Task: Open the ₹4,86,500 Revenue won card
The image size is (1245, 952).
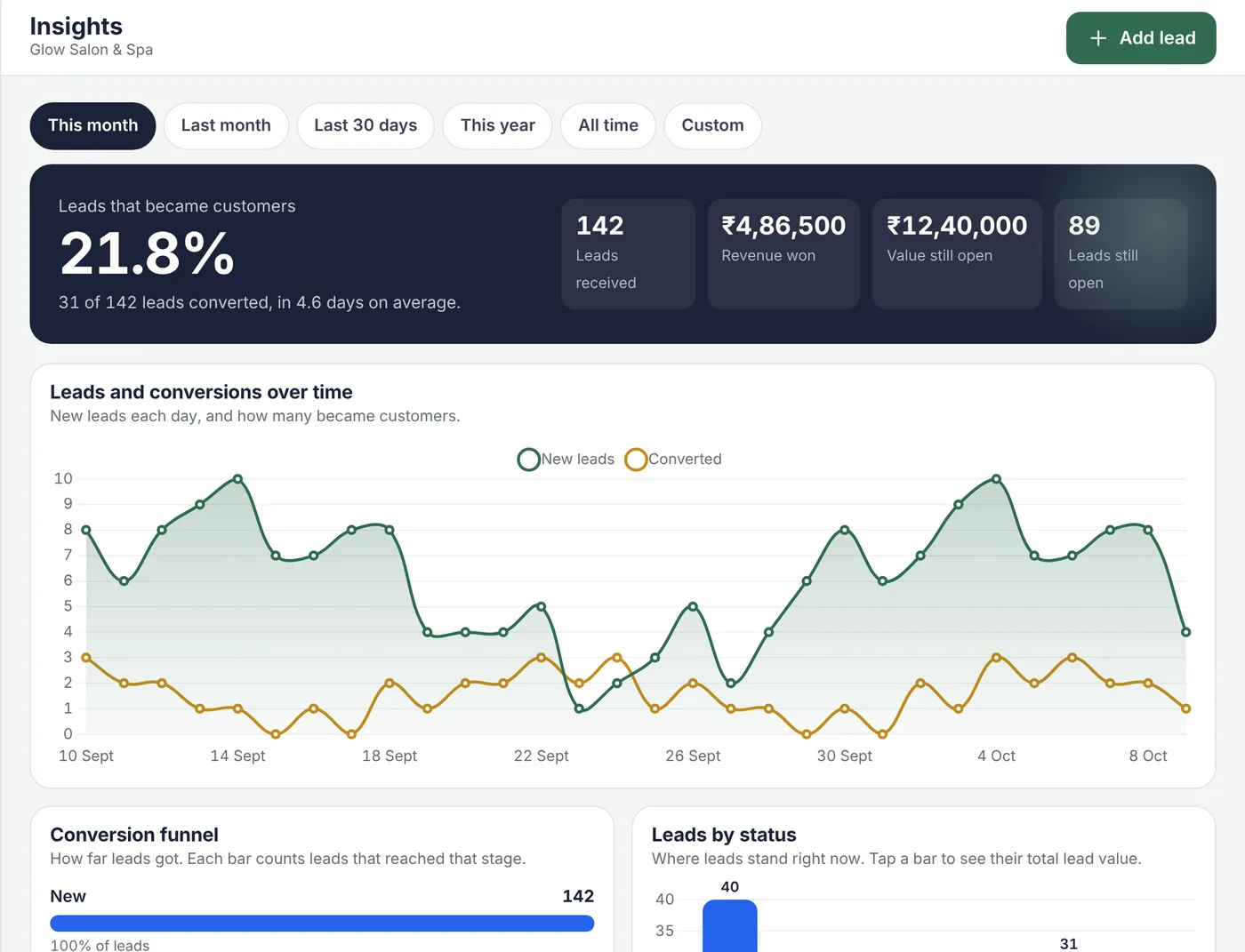Action: [x=783, y=254]
